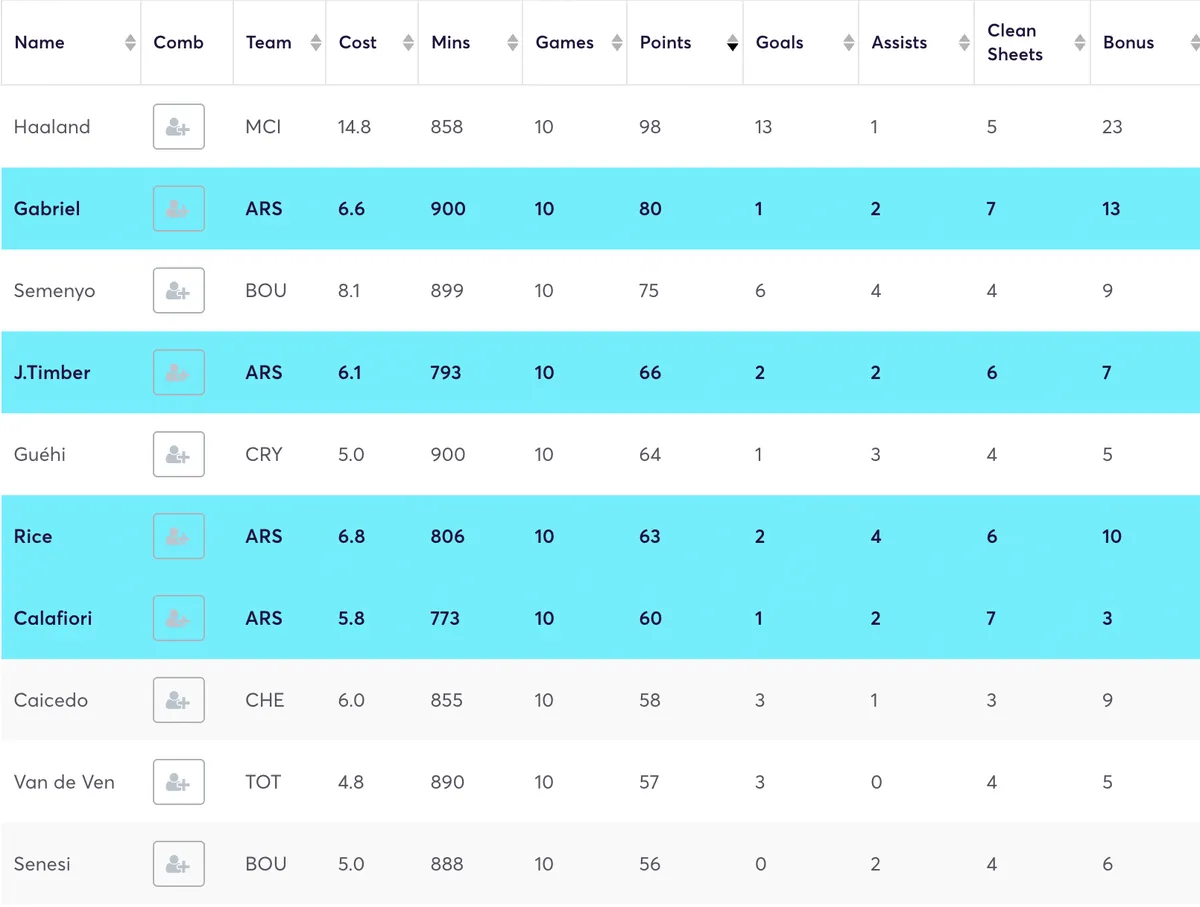
Task: Click the add-player icon beside Gabriel
Action: 178,209
